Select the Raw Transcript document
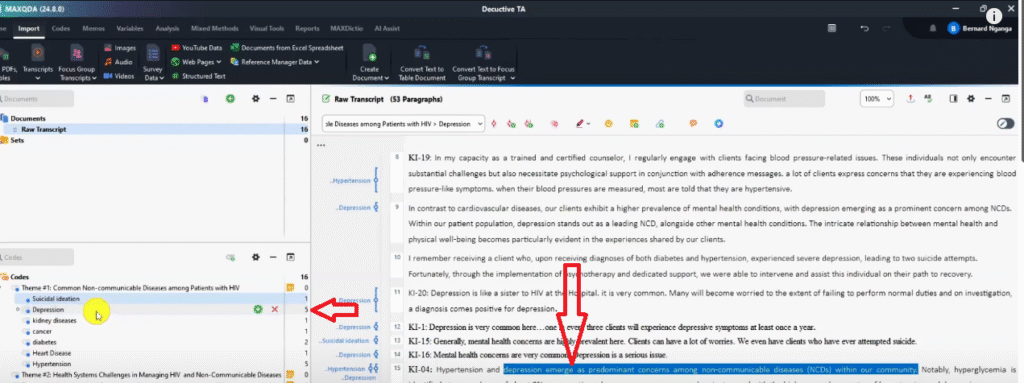Viewport: 1024px width, 383px height. click(x=43, y=129)
